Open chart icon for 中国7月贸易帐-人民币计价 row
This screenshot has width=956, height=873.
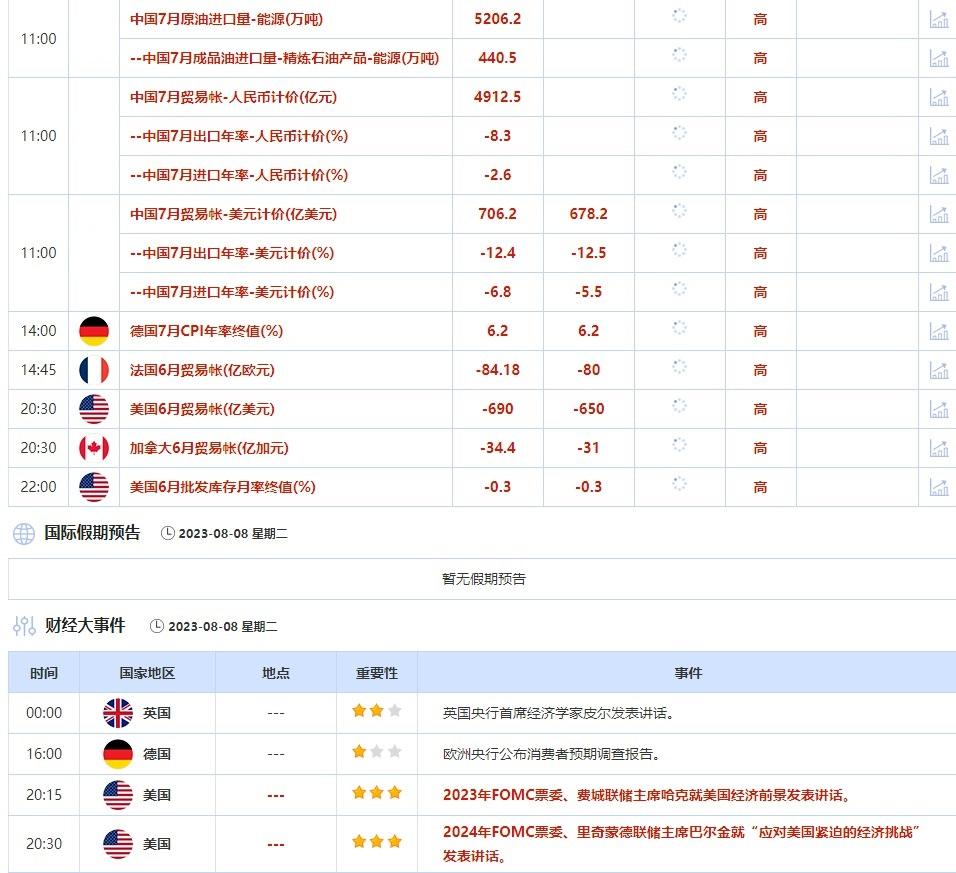[x=938, y=97]
